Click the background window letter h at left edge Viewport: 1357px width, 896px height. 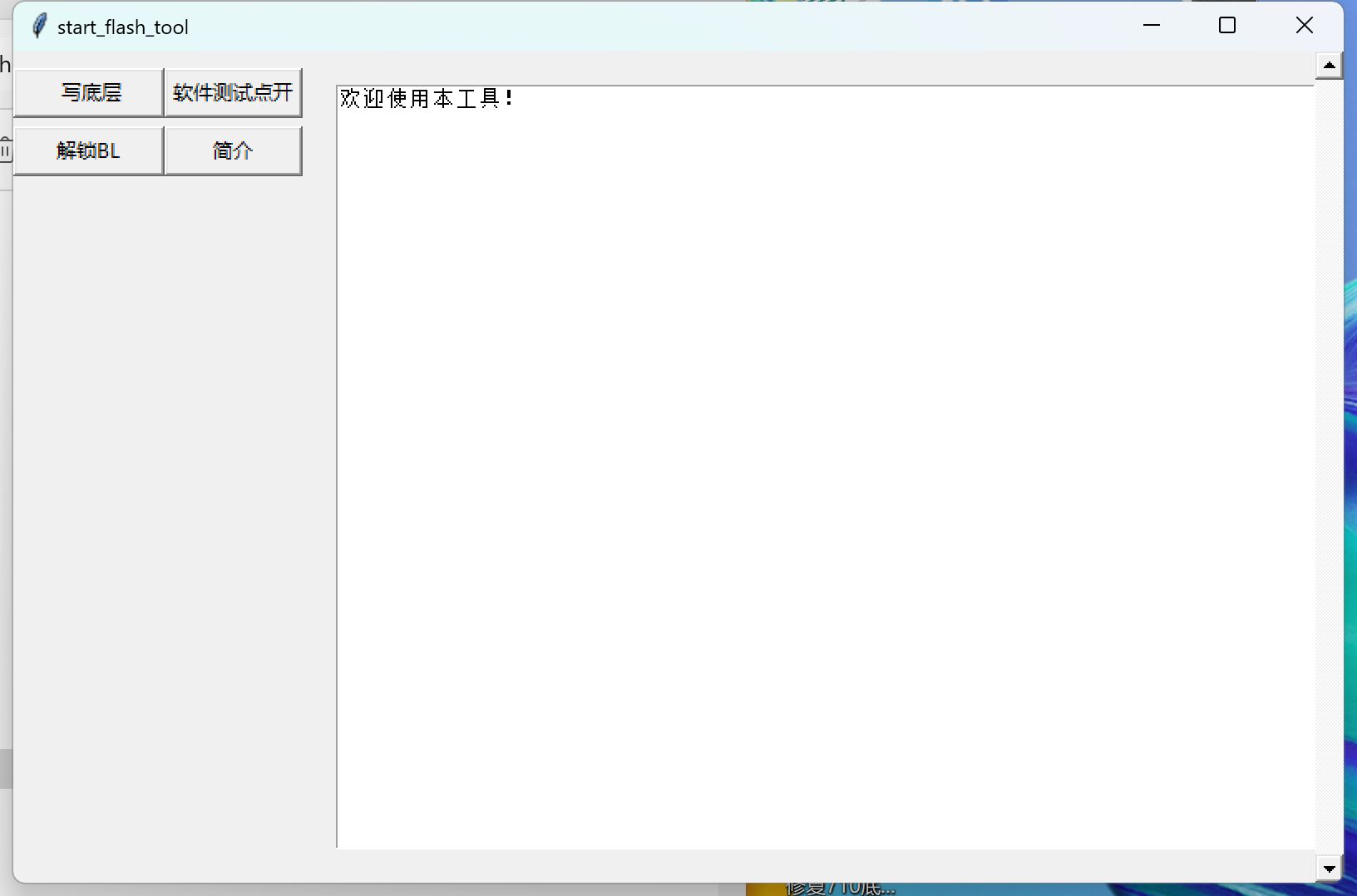pos(5,65)
